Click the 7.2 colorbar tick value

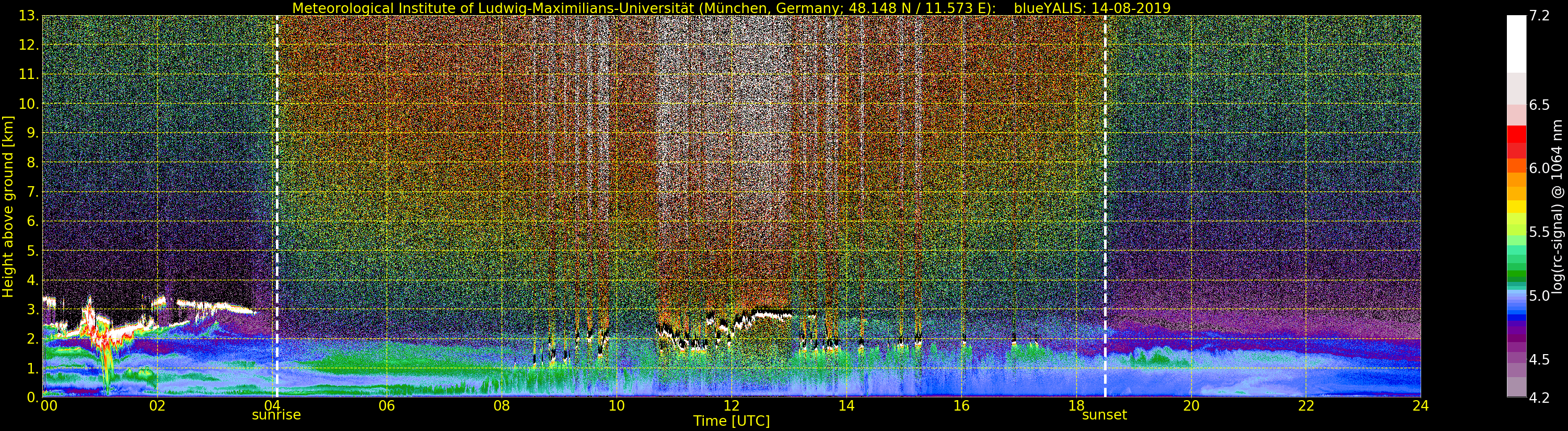[1538, 16]
